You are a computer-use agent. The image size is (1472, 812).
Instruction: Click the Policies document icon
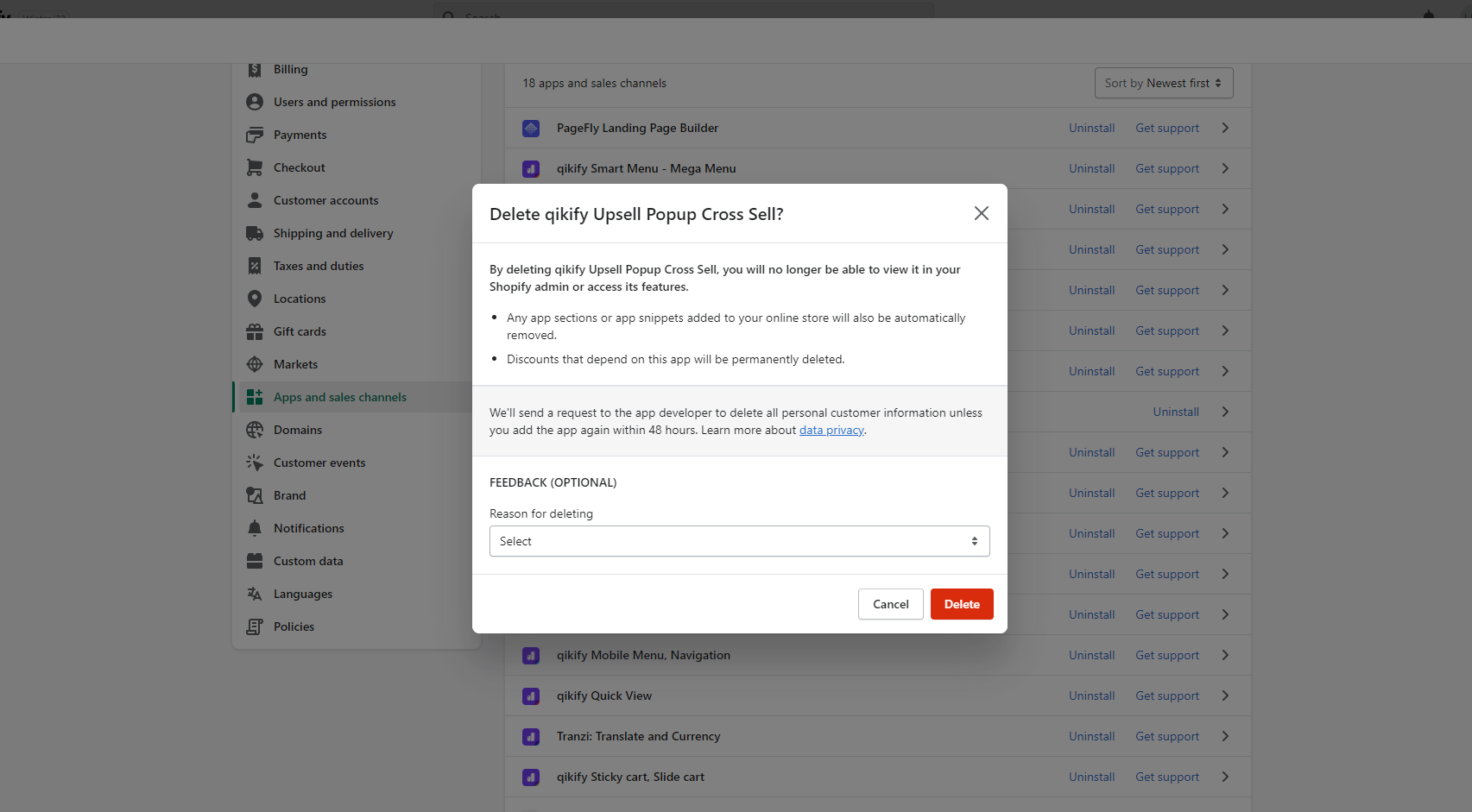click(x=255, y=626)
